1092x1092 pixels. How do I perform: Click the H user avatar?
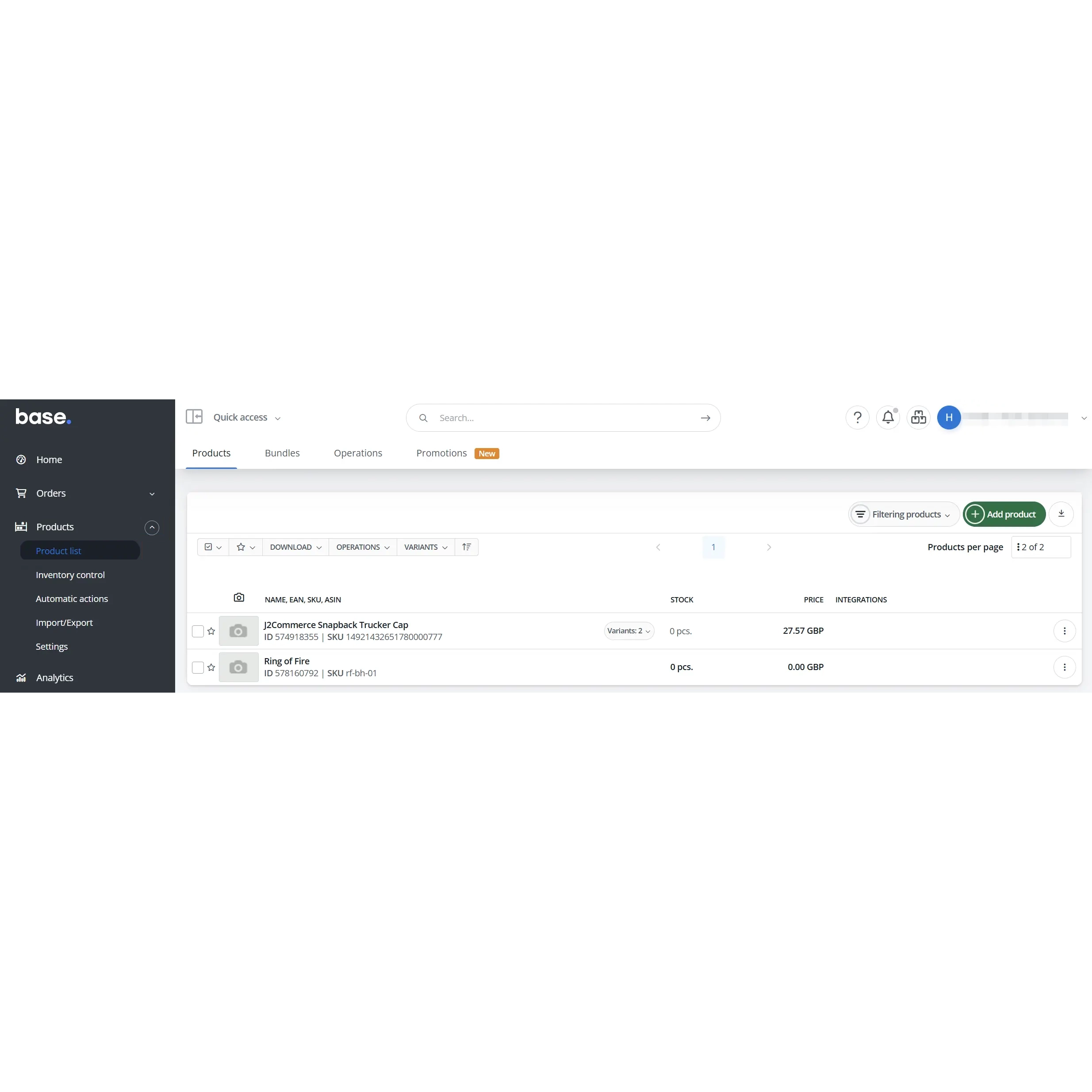(949, 418)
